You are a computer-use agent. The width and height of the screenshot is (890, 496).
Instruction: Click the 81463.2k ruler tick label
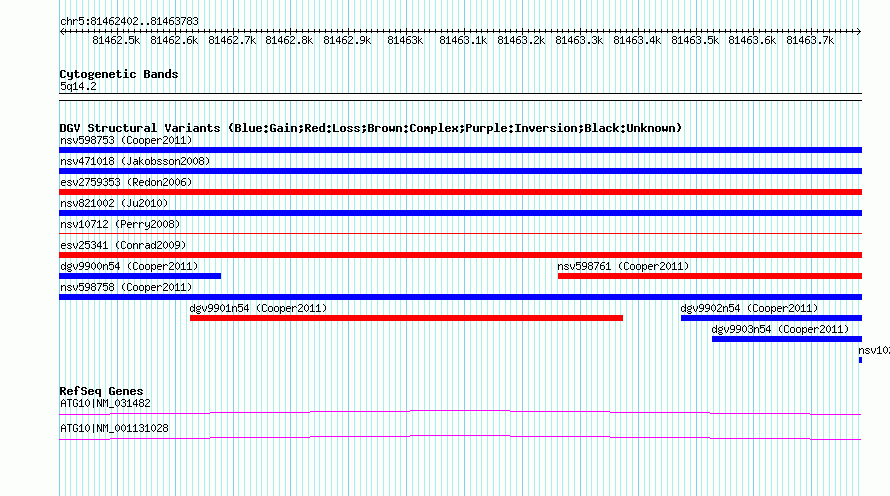coord(521,40)
